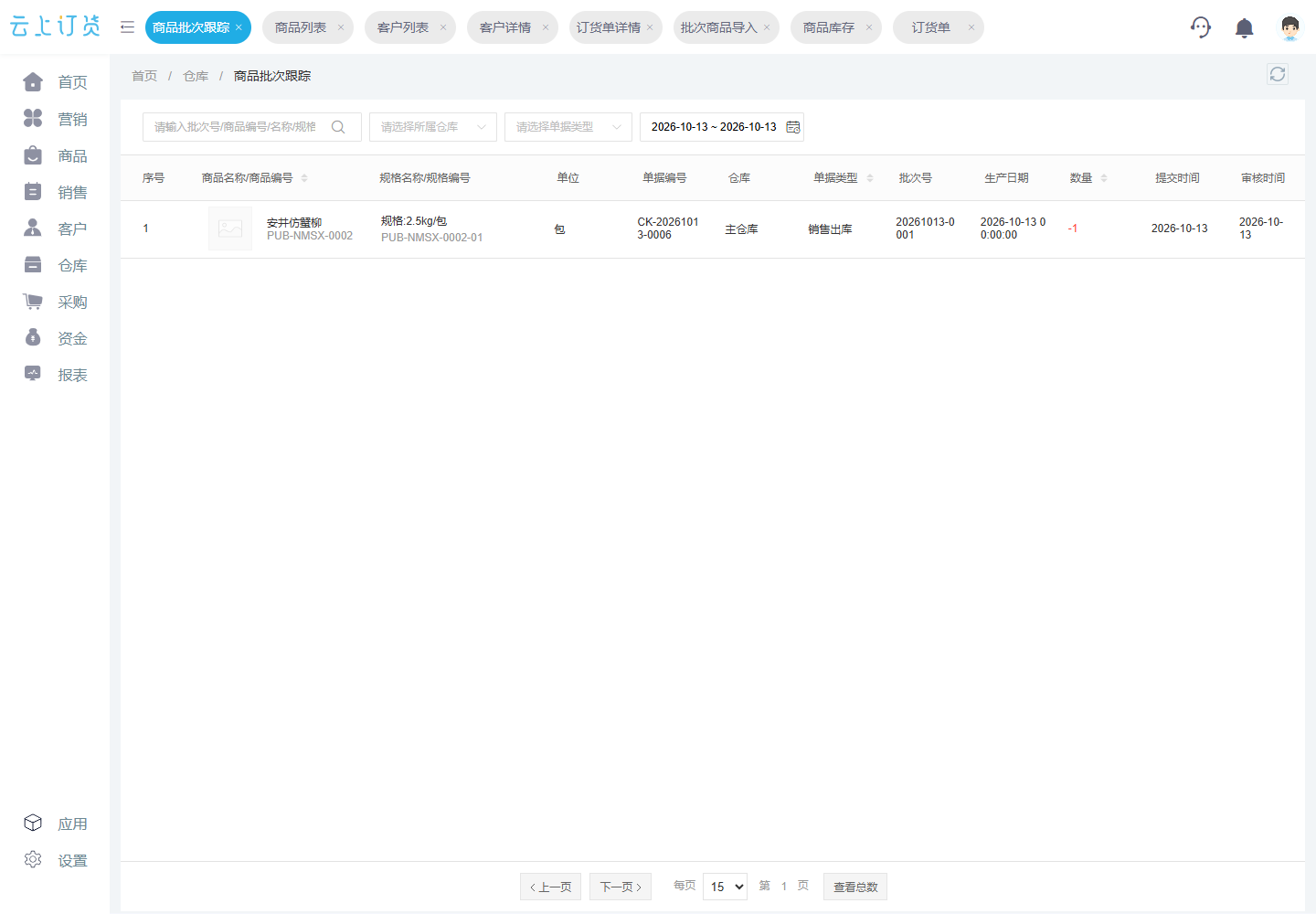Go to 首页 in the breadcrumb
The image size is (1316, 914).
coord(144,76)
